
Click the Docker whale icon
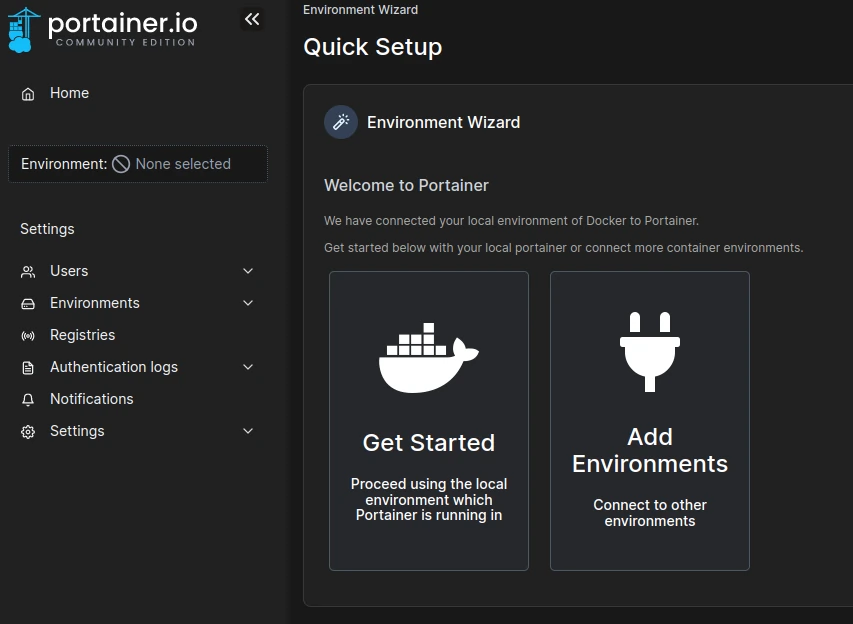[428, 357]
